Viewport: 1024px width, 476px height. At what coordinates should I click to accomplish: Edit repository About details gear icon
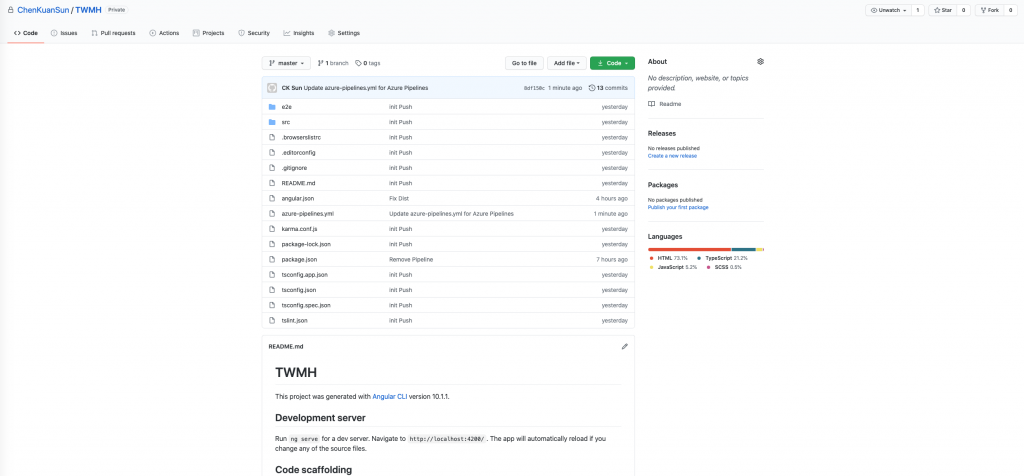[x=760, y=61]
